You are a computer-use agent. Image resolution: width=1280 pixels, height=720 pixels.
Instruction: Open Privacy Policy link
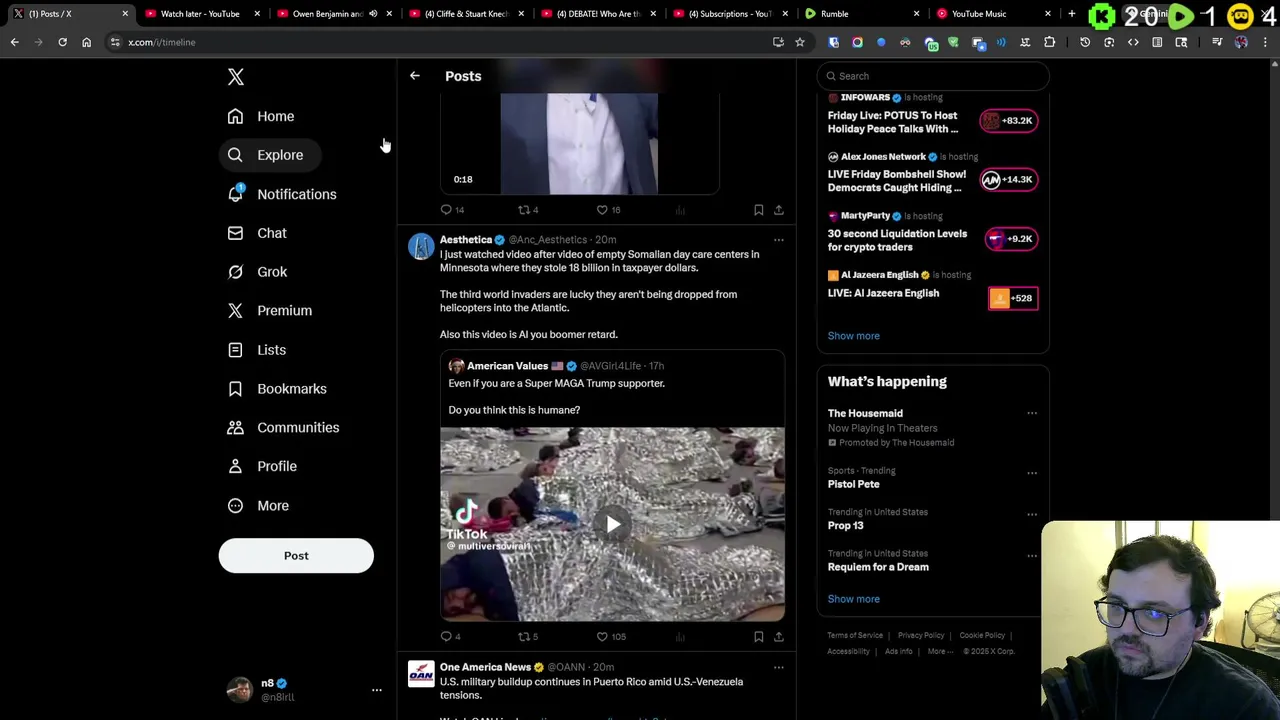[x=921, y=636]
